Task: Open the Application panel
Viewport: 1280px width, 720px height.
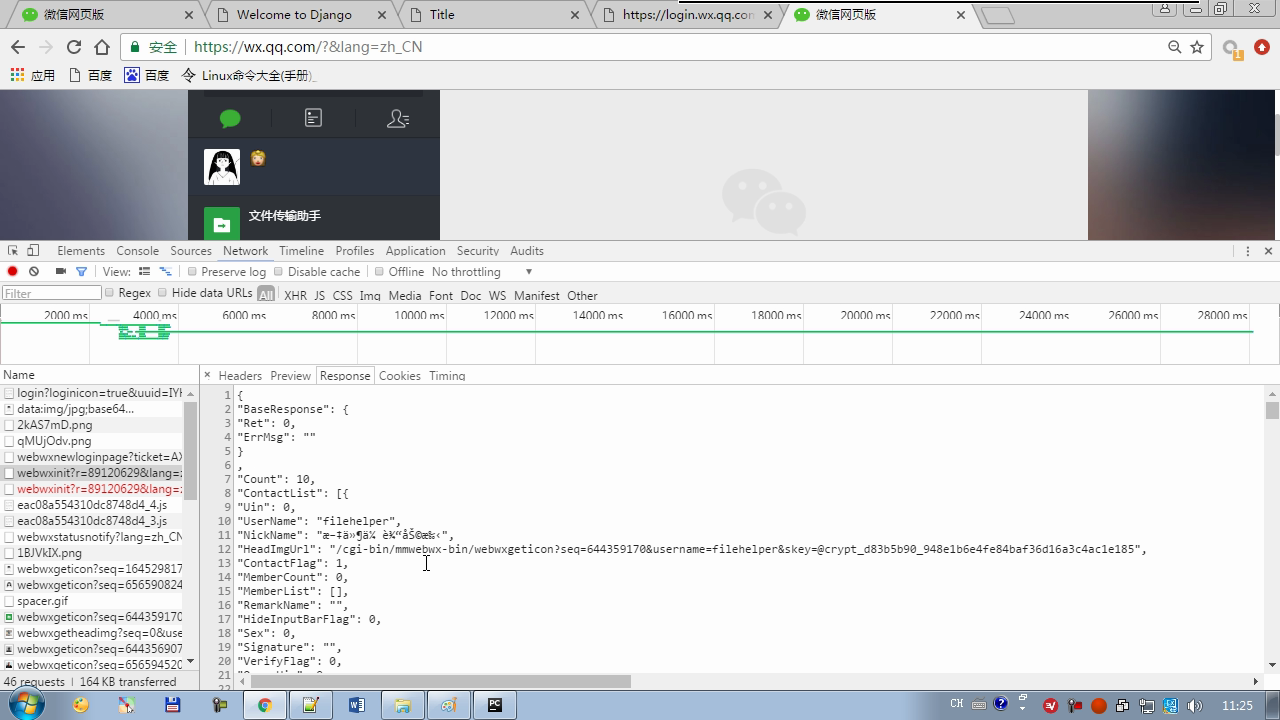Action: [415, 251]
